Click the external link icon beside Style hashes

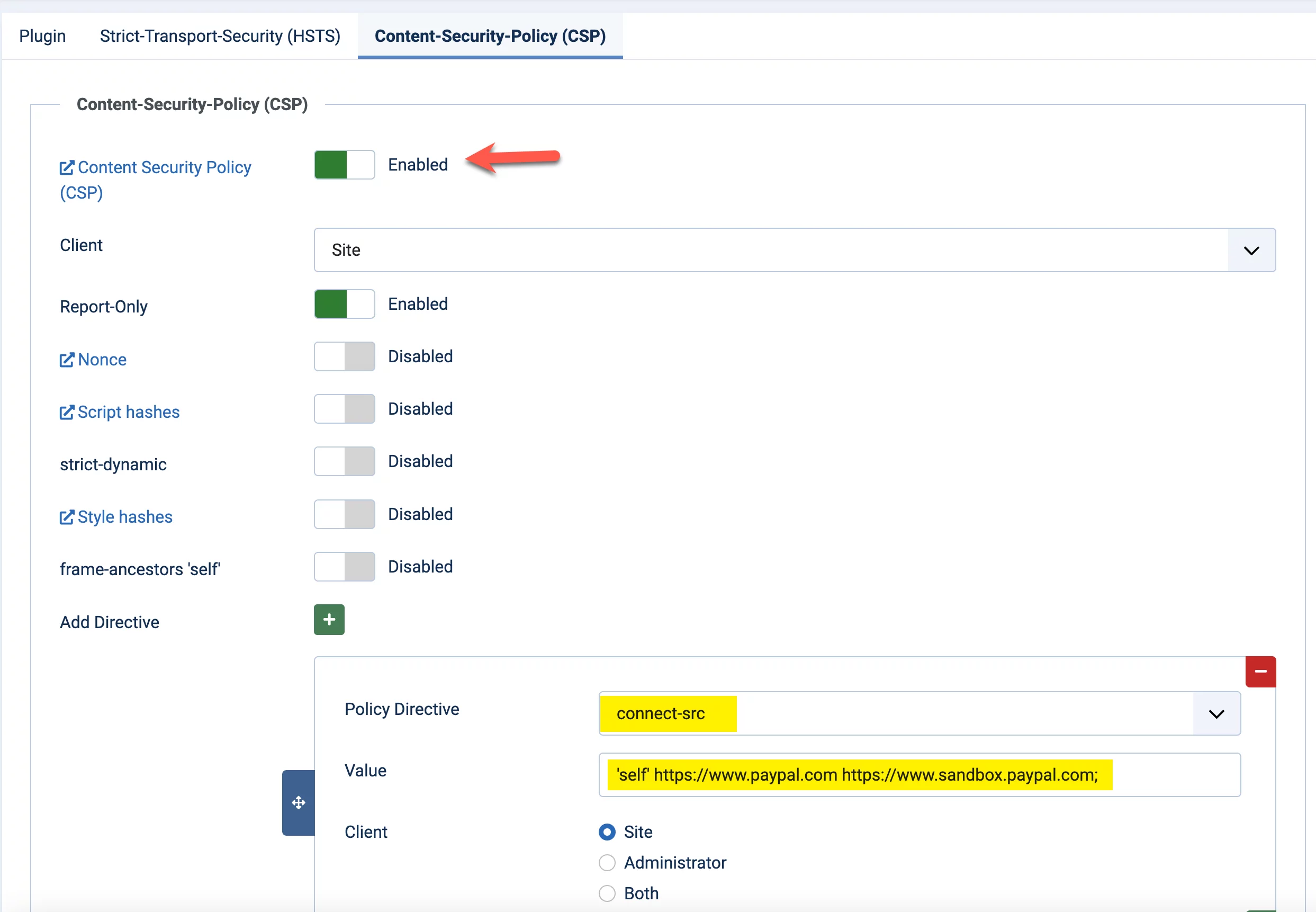tap(67, 517)
